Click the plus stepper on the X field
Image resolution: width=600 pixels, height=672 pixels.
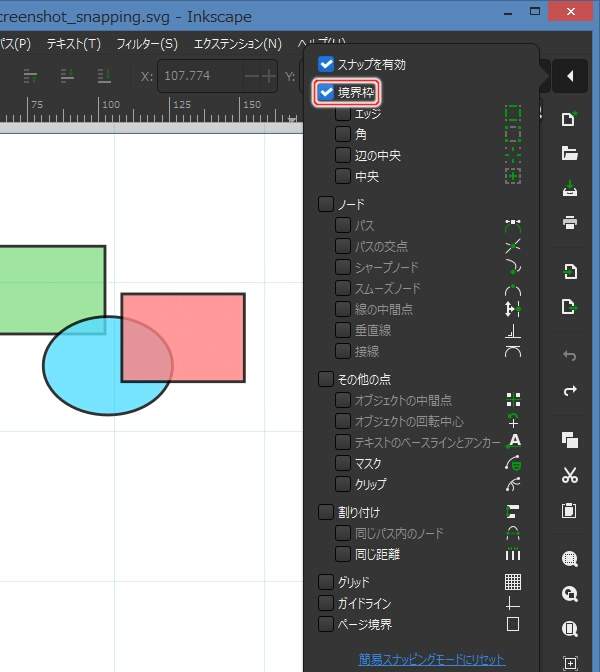pyautogui.click(x=268, y=76)
